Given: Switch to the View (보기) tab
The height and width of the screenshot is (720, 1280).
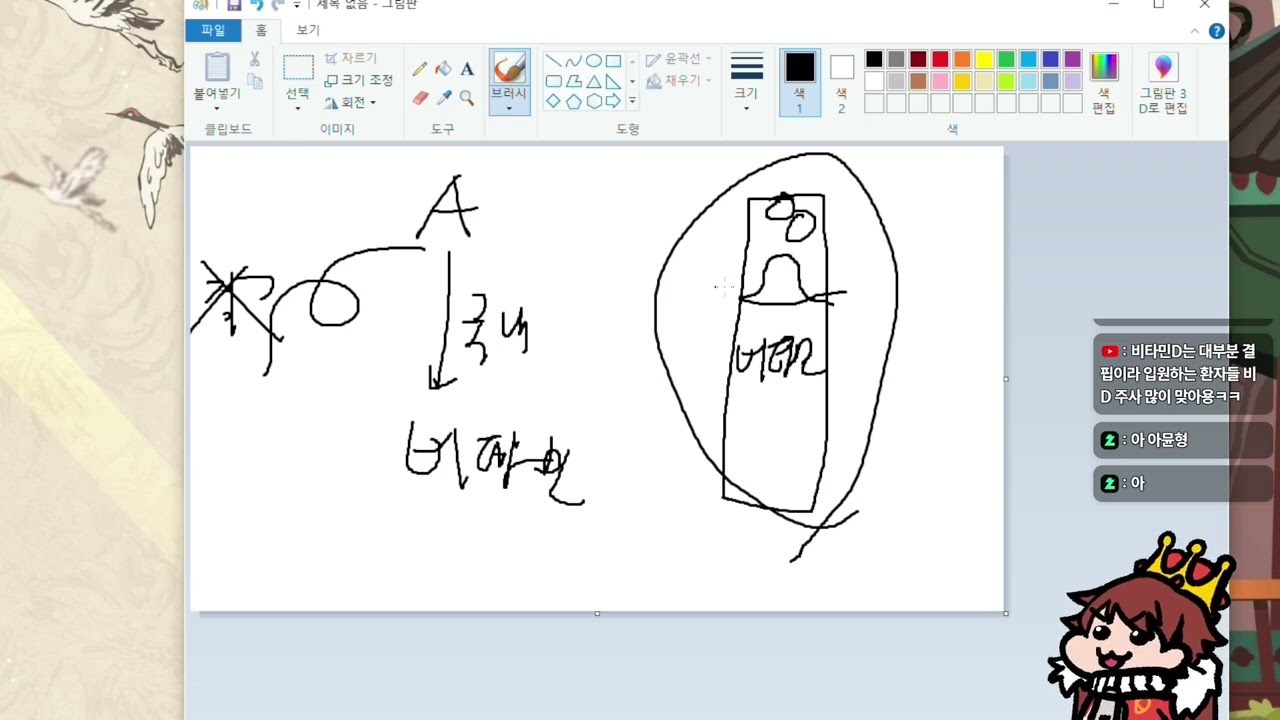Looking at the screenshot, I should click(x=308, y=31).
